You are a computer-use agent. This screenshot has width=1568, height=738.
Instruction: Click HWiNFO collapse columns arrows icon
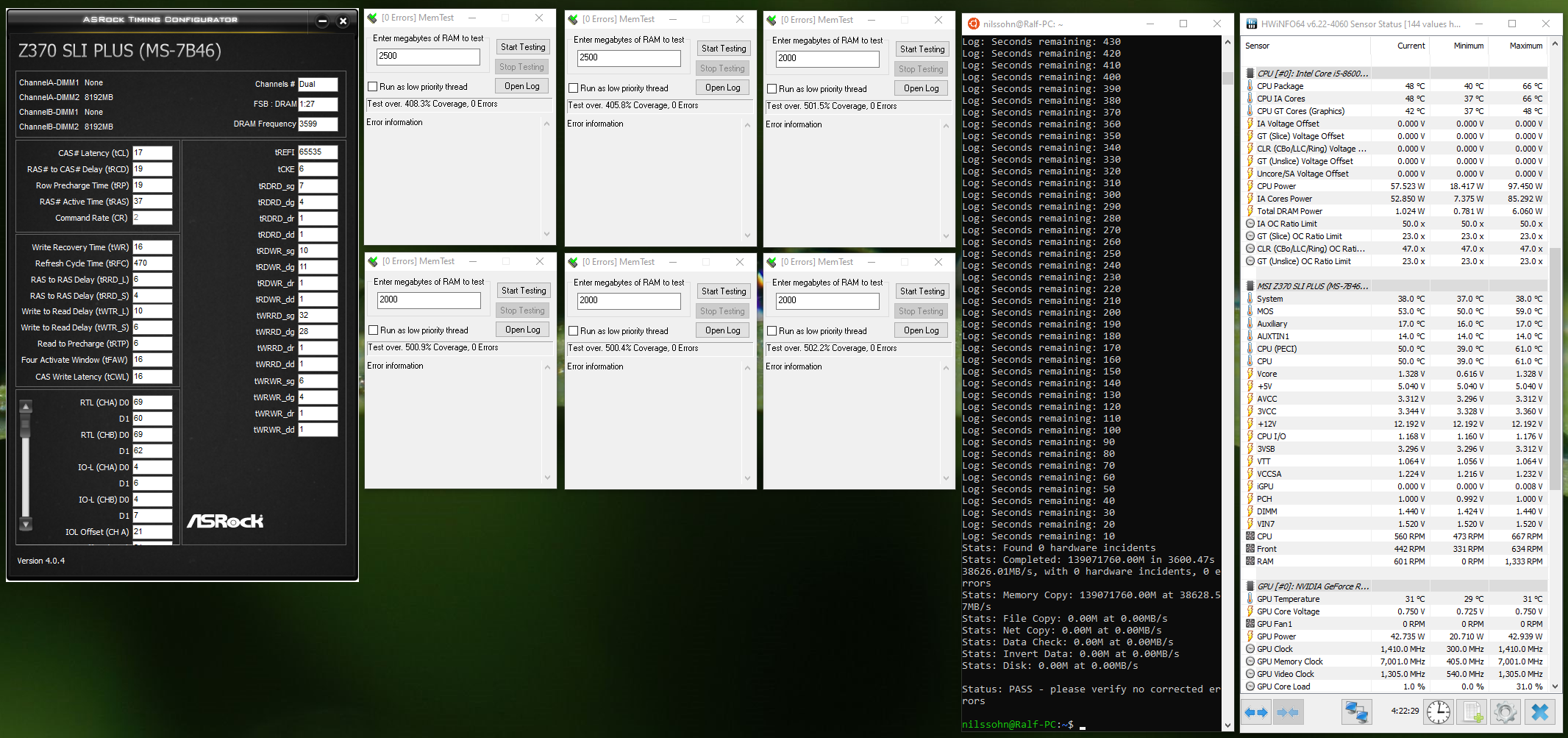click(x=1289, y=712)
